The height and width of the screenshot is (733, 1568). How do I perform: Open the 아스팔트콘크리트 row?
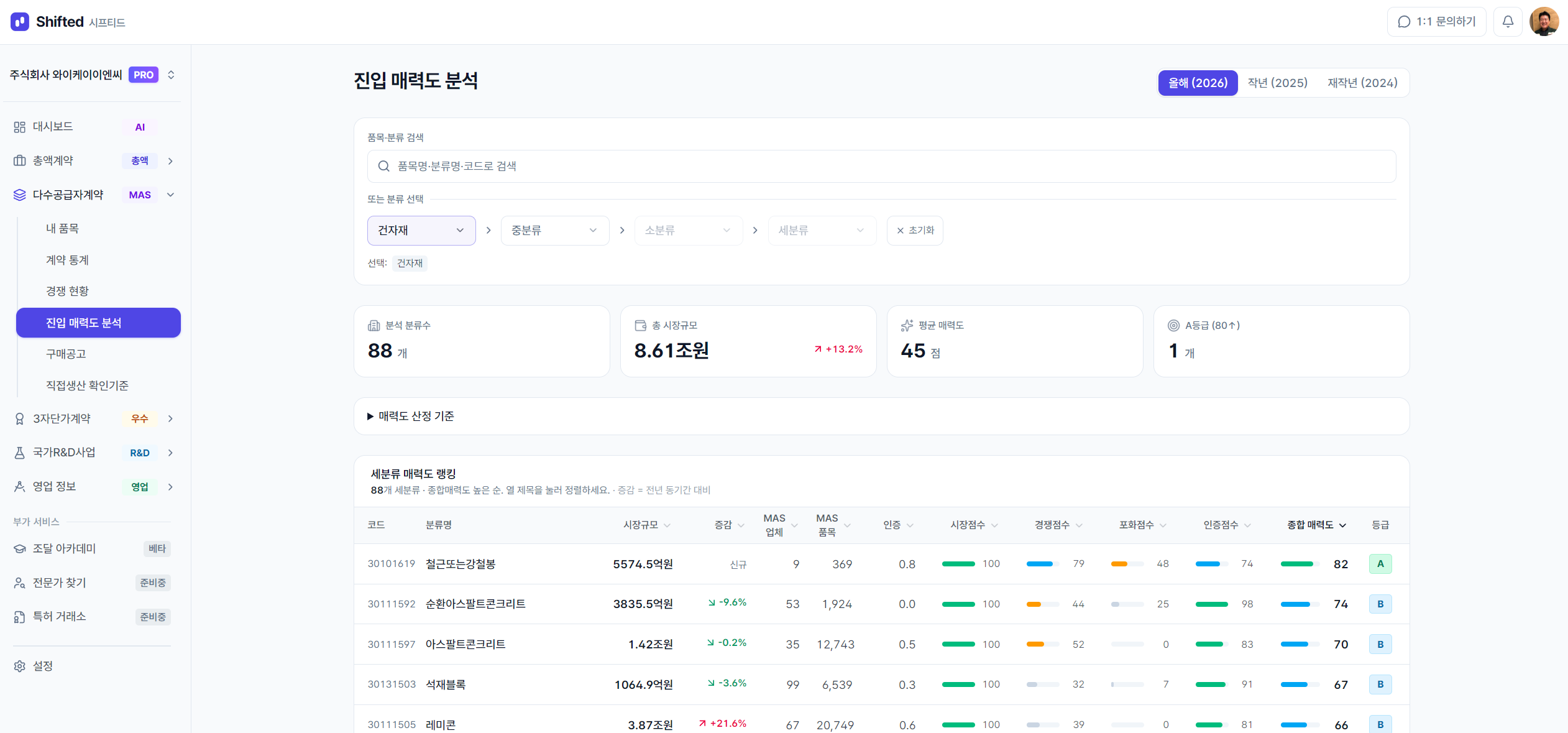point(881,644)
